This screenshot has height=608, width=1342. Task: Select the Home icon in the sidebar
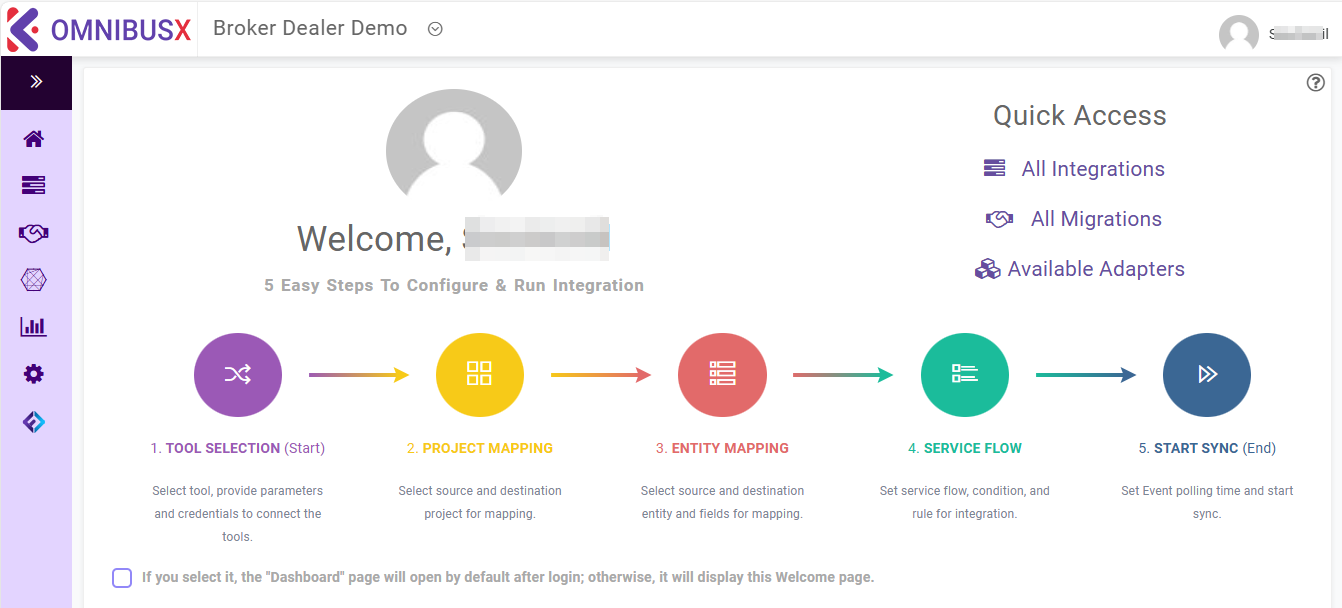pyautogui.click(x=33, y=139)
